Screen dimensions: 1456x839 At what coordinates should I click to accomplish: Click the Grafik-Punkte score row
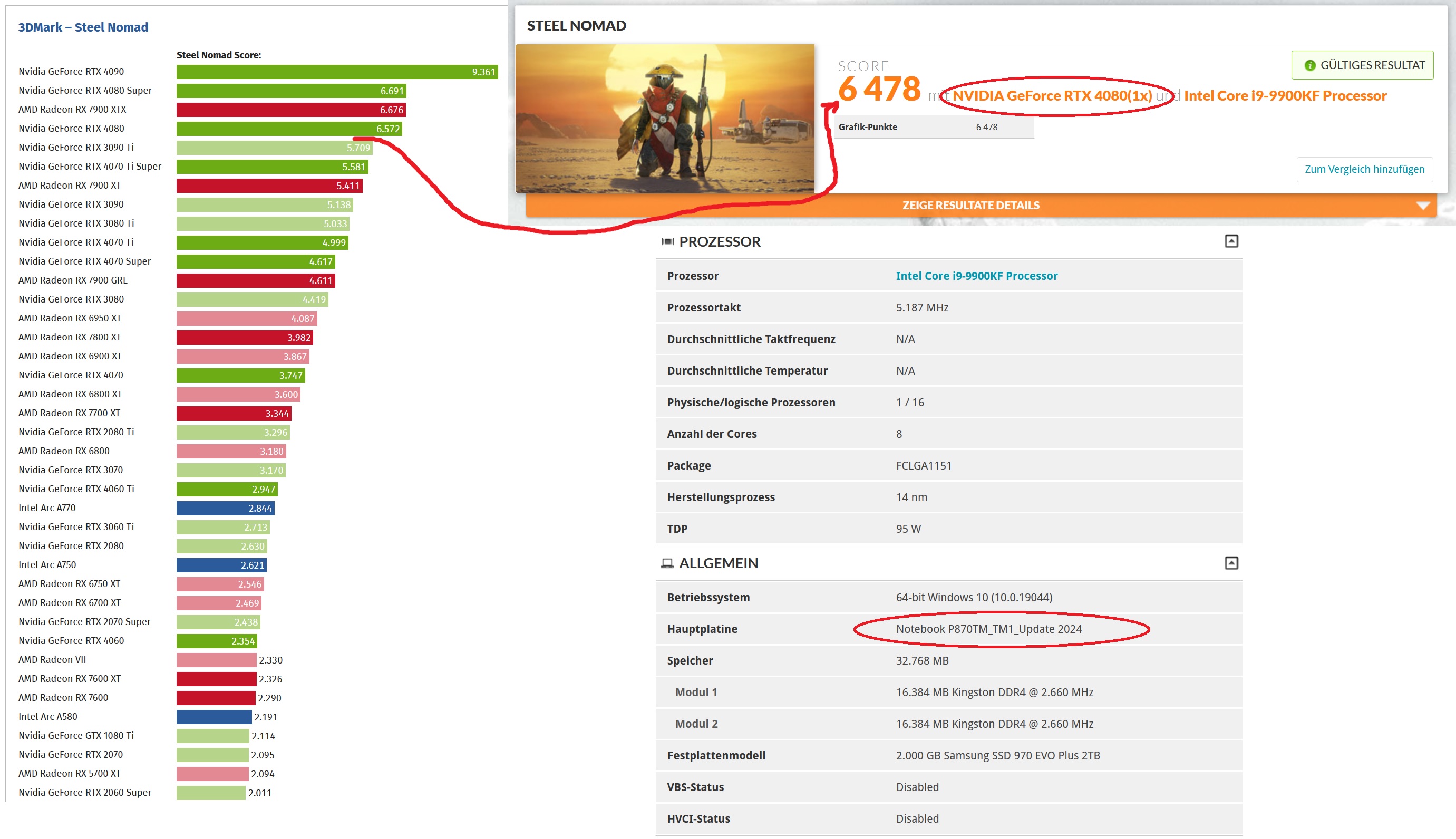pyautogui.click(x=933, y=127)
